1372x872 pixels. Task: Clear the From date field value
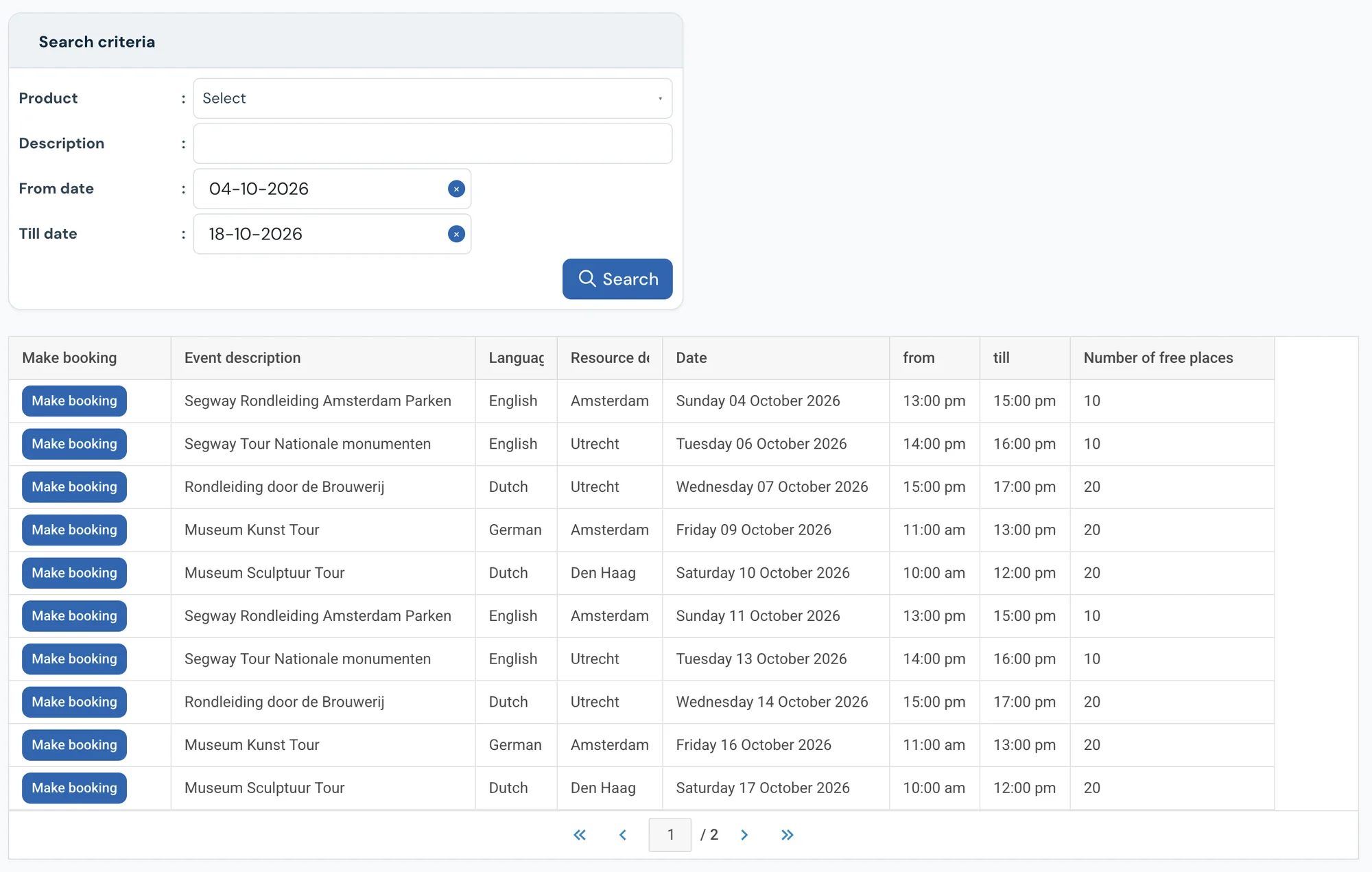(x=456, y=189)
